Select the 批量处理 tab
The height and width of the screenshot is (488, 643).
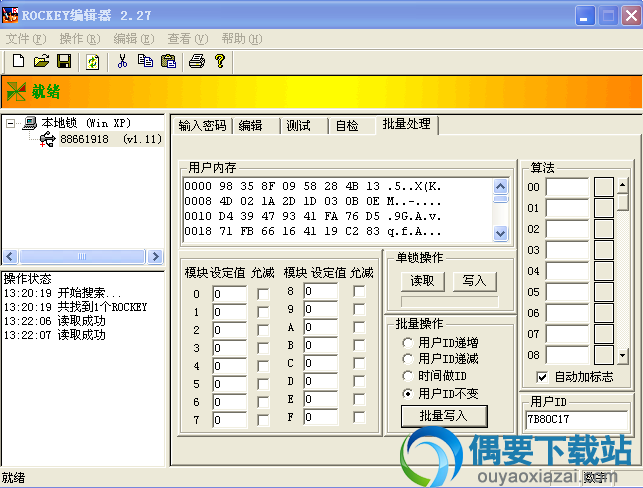coord(406,124)
